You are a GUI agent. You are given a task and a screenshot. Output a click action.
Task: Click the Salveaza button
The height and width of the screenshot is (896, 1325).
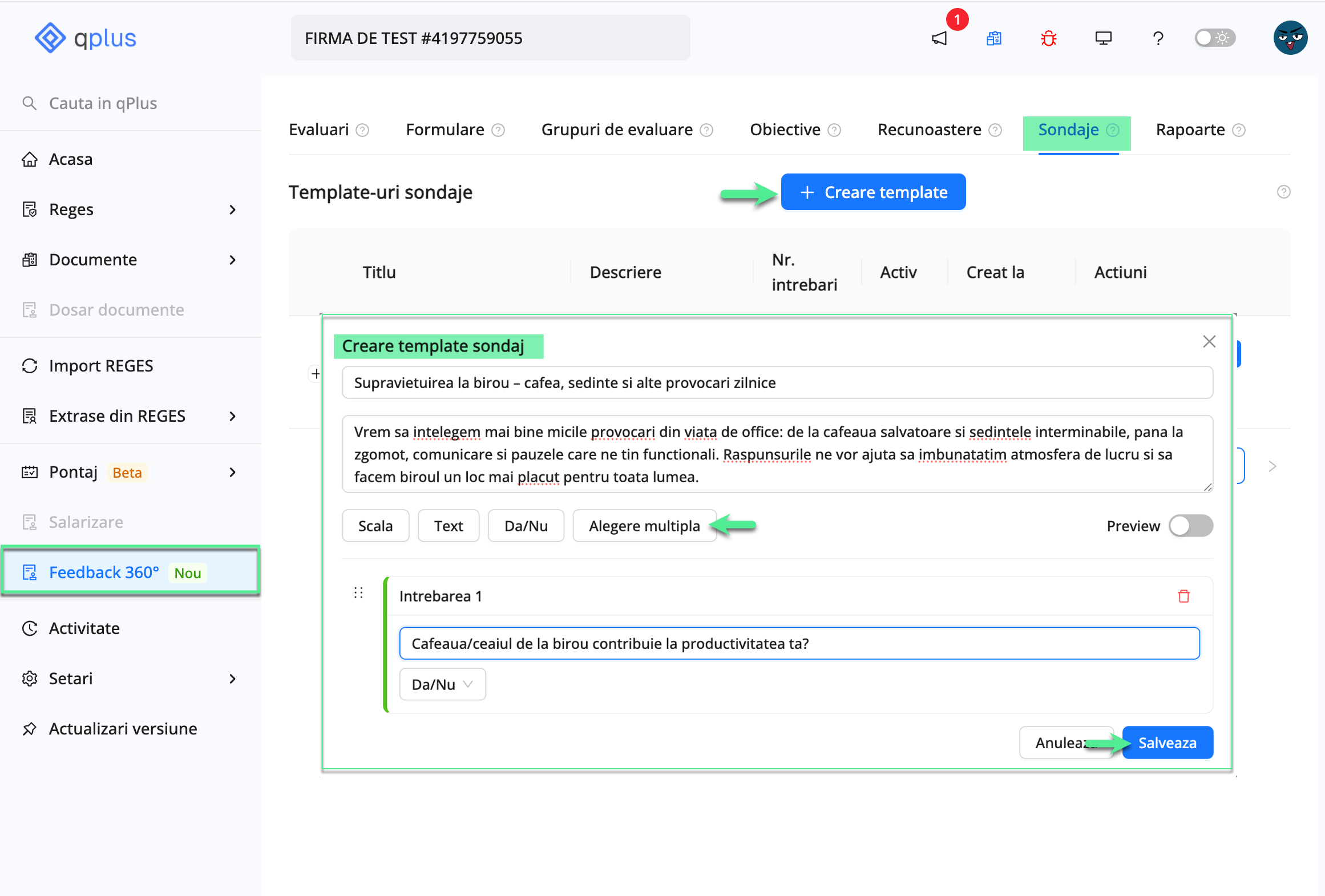pos(1168,742)
